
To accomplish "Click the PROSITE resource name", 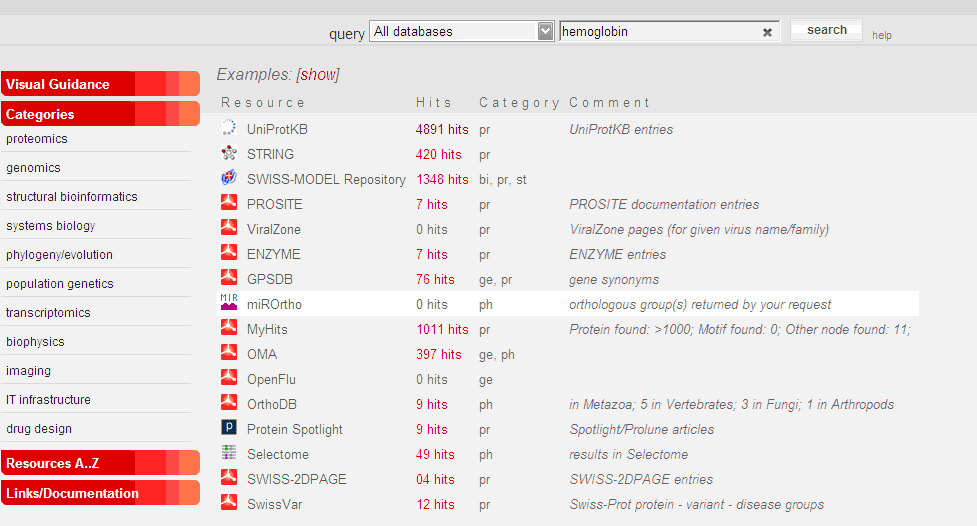I will point(275,204).
